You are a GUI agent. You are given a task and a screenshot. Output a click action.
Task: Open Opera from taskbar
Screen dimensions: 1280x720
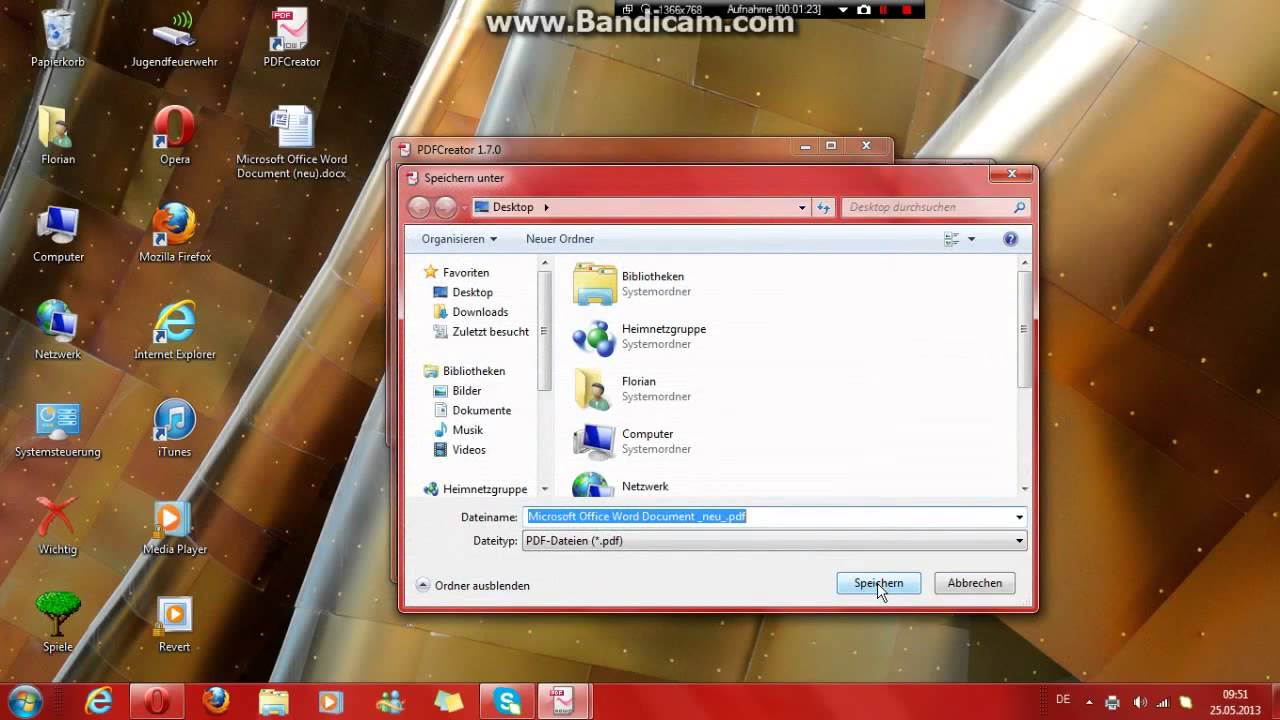click(157, 701)
